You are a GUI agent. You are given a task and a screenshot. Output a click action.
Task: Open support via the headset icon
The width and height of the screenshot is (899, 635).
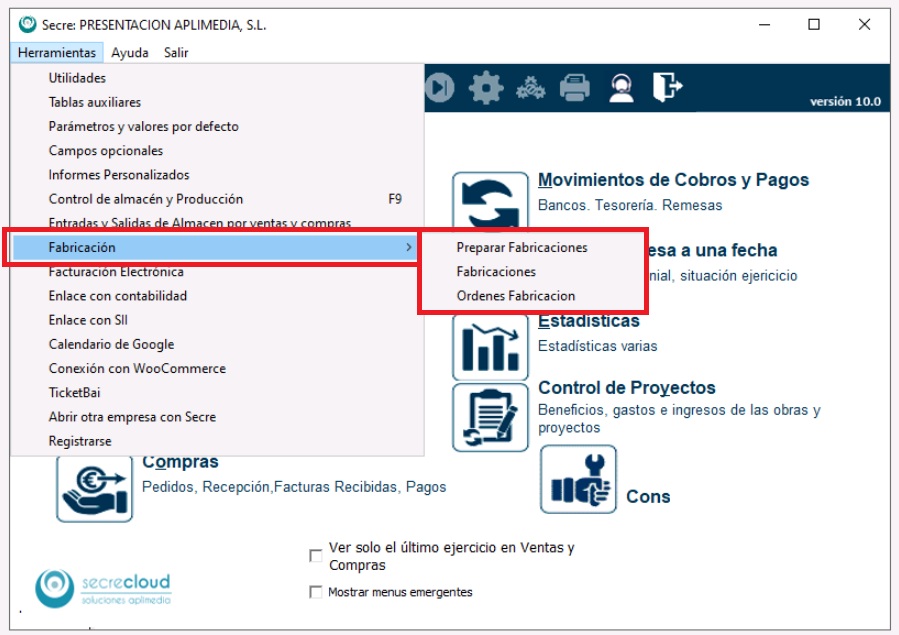pos(621,88)
